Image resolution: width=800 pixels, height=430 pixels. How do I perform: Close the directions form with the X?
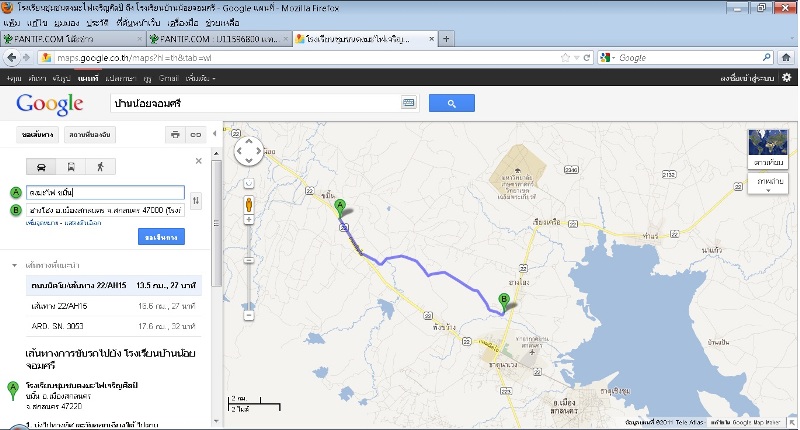[x=198, y=161]
